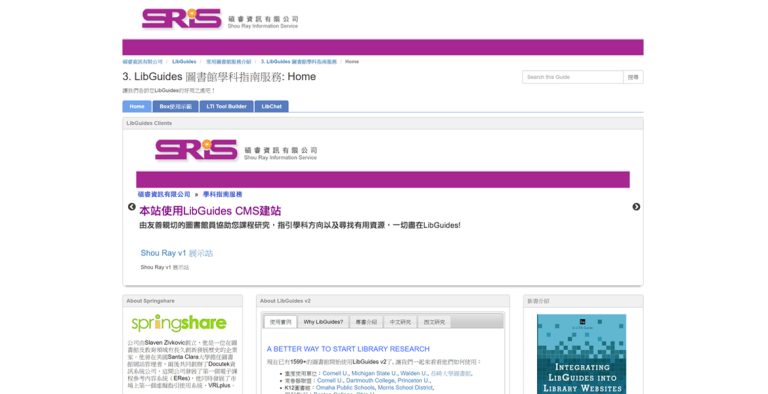This screenshot has width=768, height=394.
Task: Click the '3. LibGuides 圖書館學科指南服務: Home' page title
Action: tap(219, 77)
